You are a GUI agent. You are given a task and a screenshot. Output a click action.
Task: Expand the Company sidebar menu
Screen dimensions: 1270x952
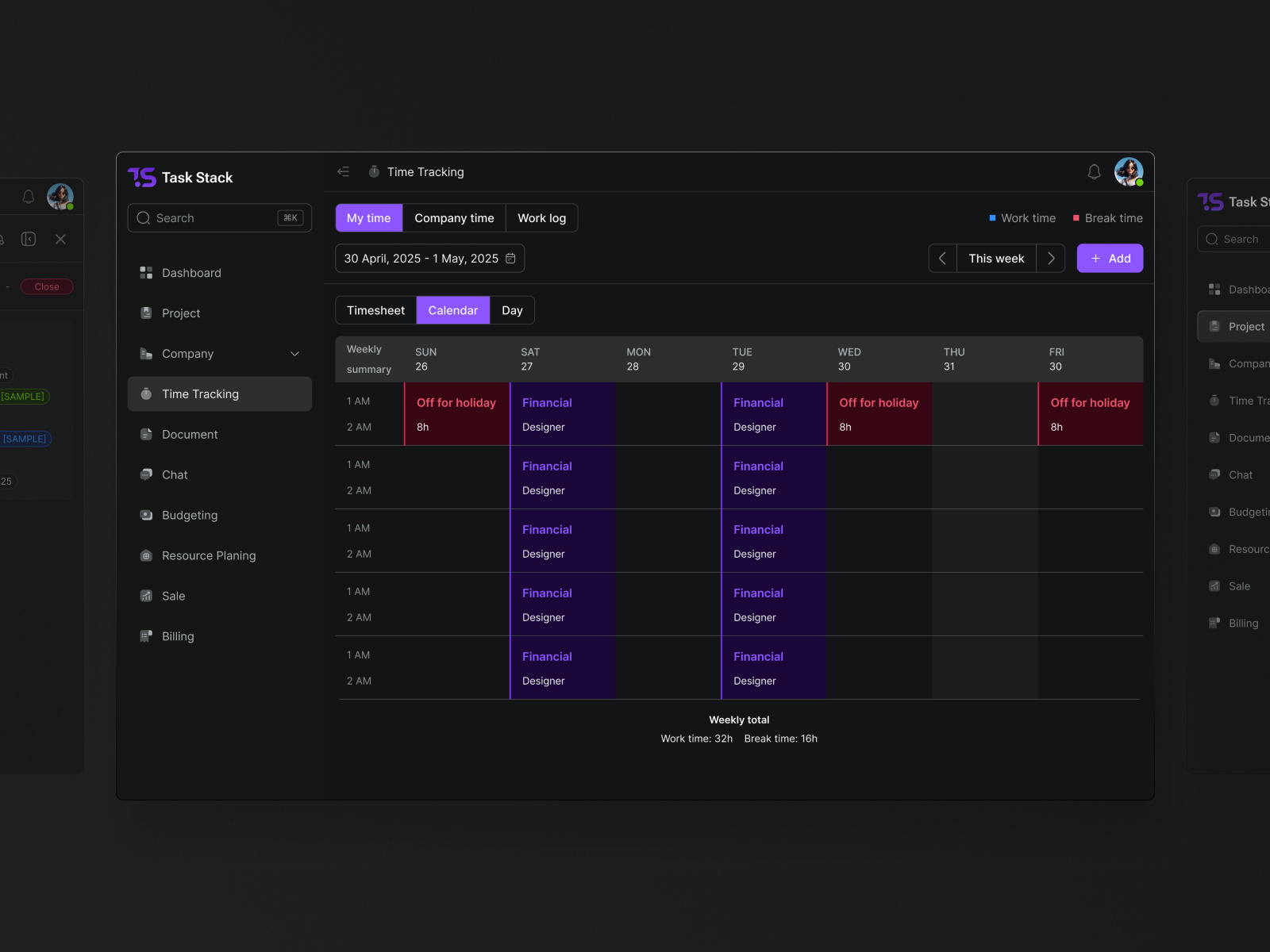pyautogui.click(x=295, y=354)
